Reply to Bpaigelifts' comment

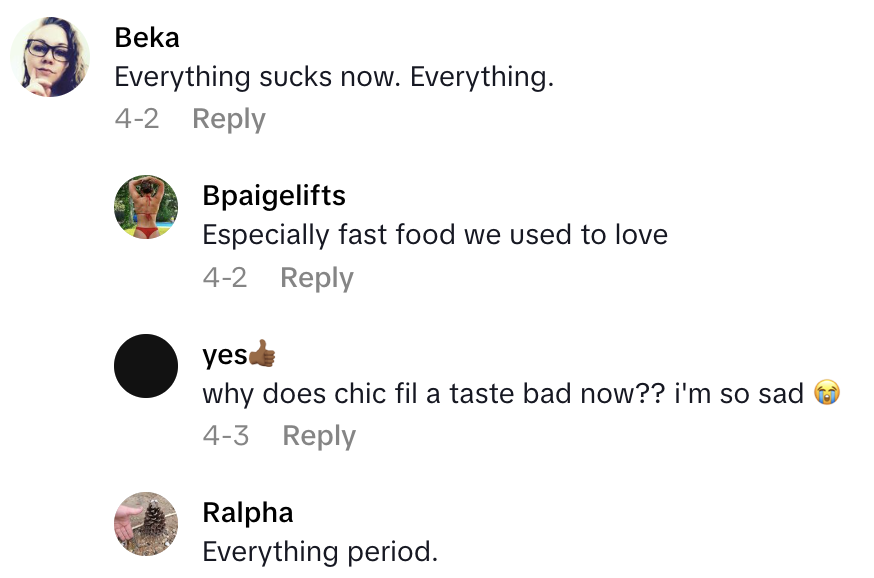(316, 277)
